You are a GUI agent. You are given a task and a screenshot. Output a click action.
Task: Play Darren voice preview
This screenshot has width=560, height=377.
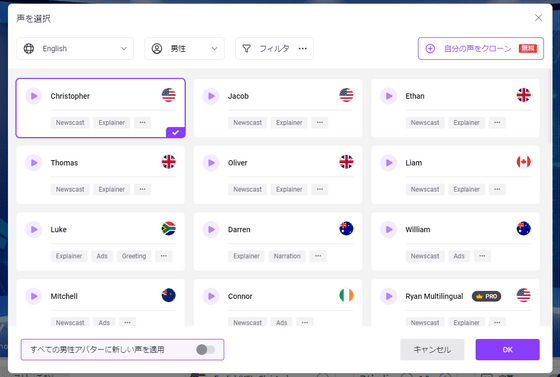click(x=211, y=230)
